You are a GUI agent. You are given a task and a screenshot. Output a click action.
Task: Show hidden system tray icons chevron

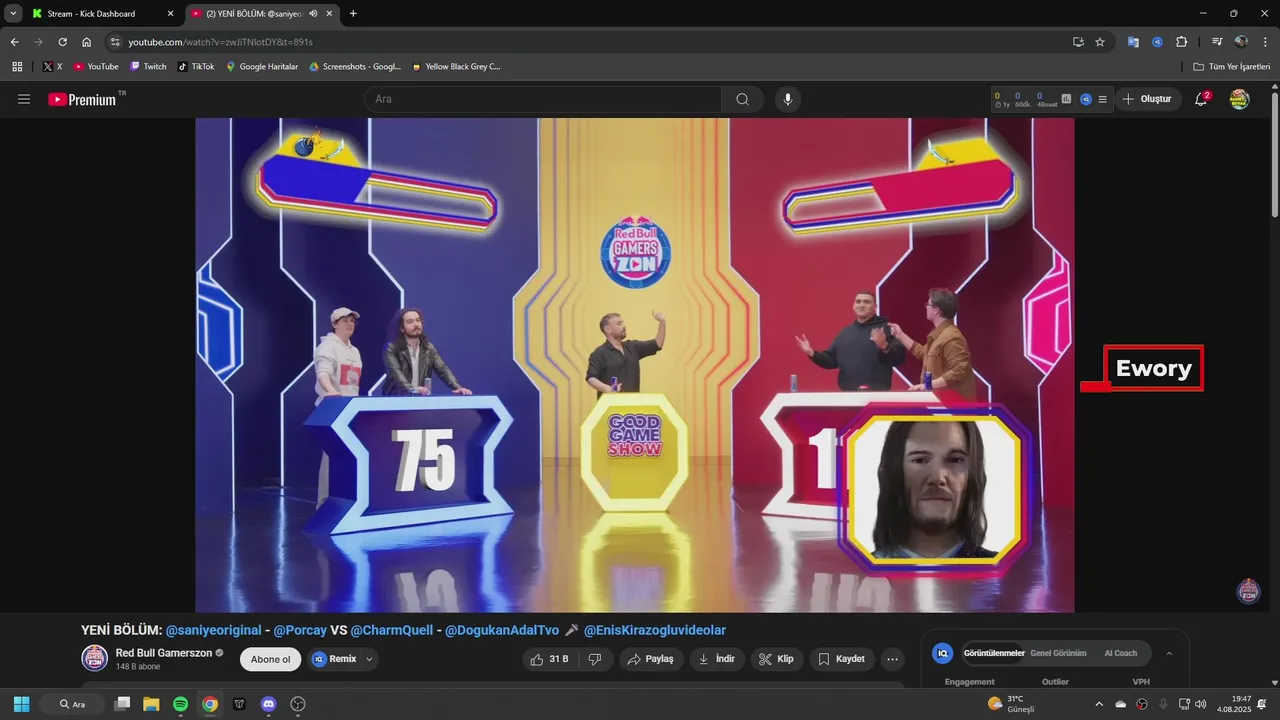click(1099, 704)
